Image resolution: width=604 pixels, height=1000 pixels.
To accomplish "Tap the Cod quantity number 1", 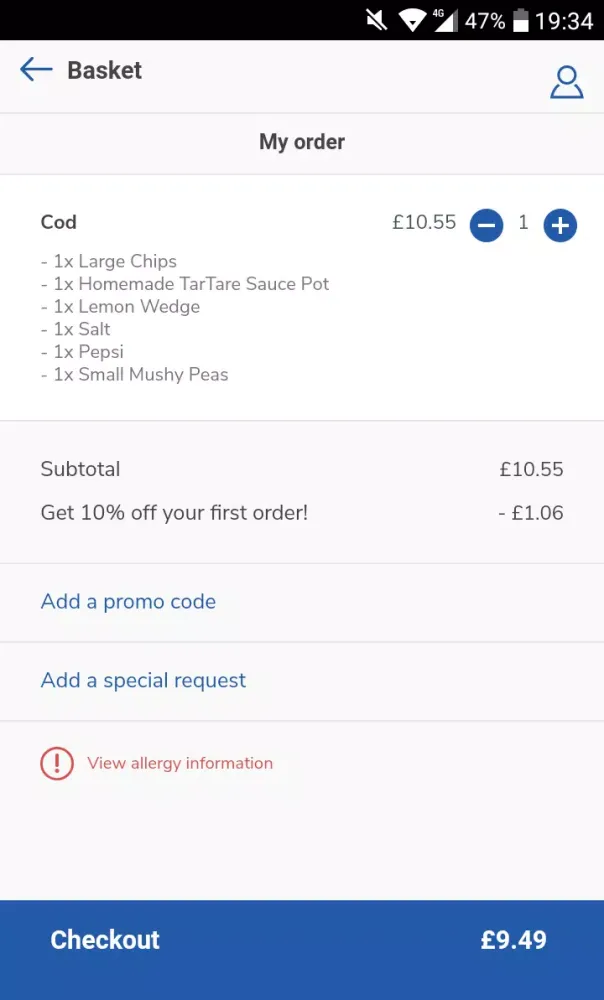I will pyautogui.click(x=523, y=222).
